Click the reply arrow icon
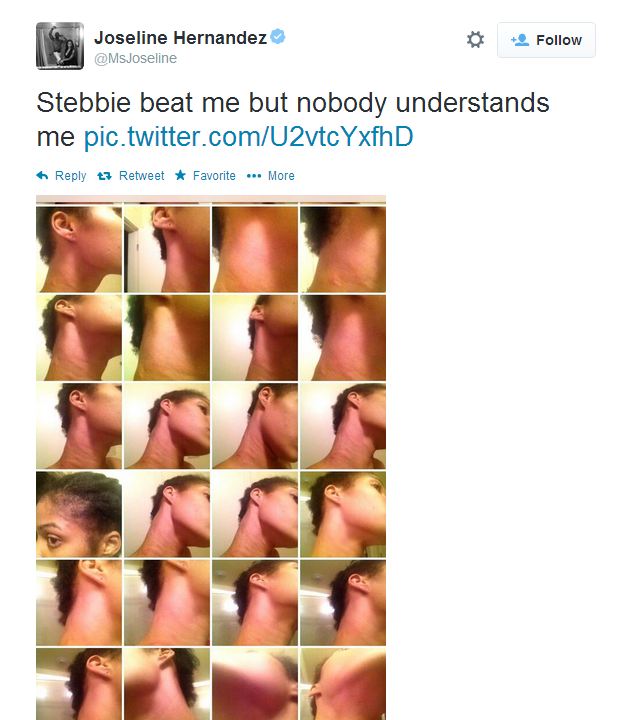The width and height of the screenshot is (634, 720). (x=42, y=175)
